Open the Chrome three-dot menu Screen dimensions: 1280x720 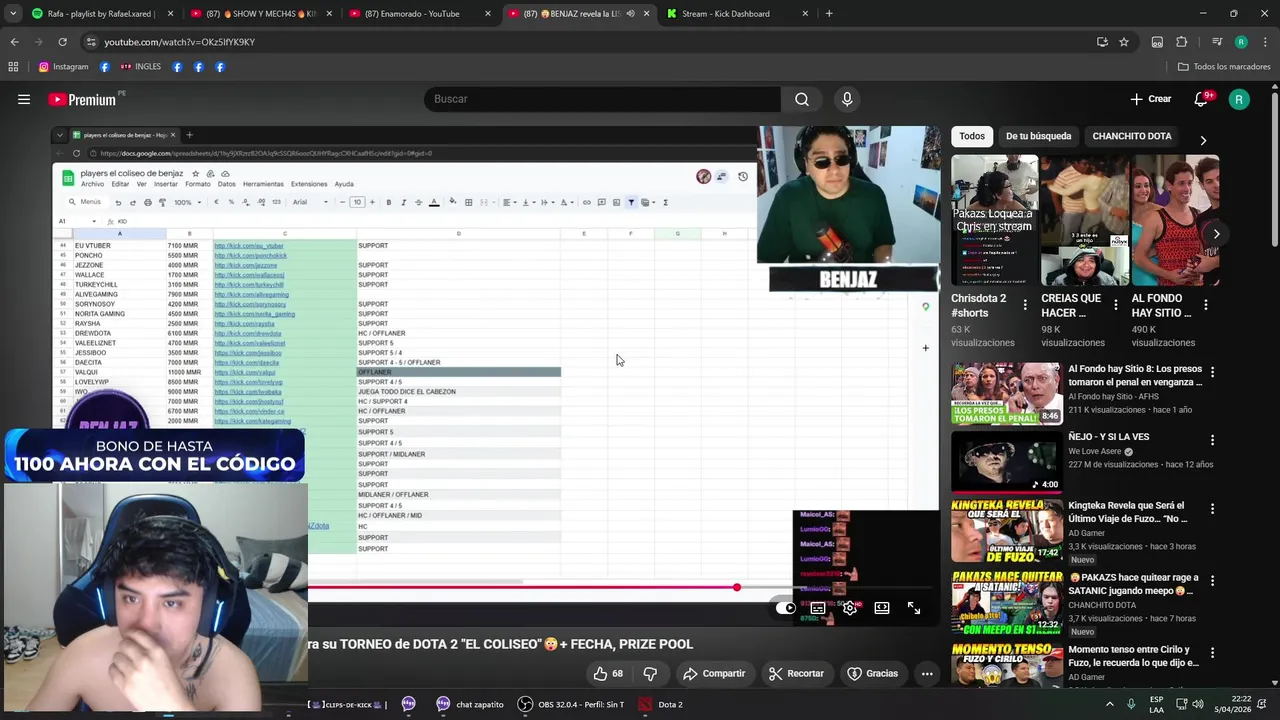click(x=1263, y=42)
